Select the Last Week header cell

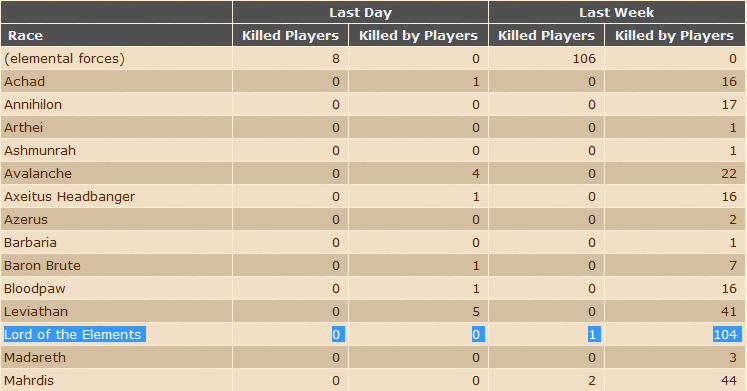point(616,12)
